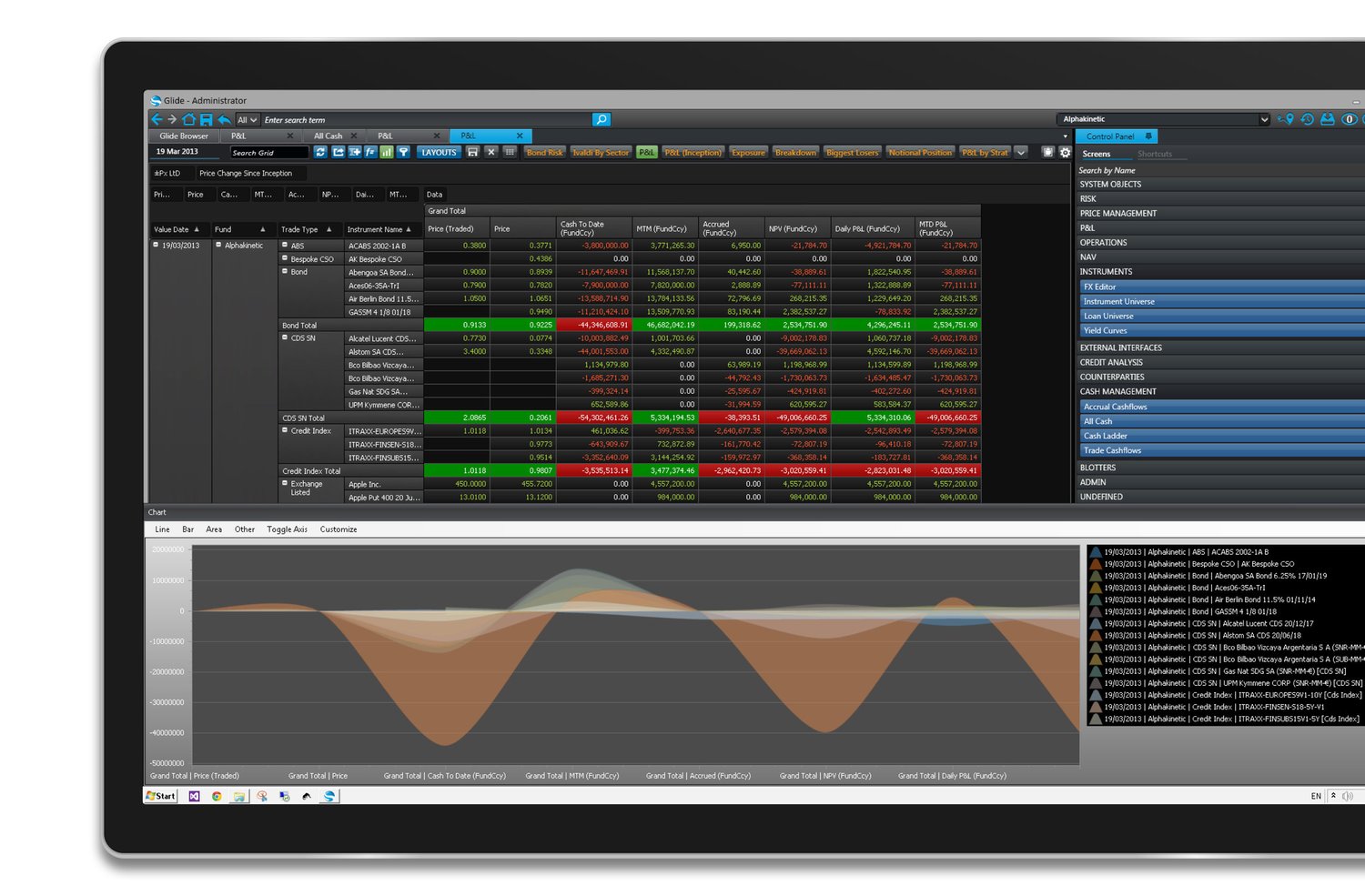Viewport: 1365px width, 896px height.
Task: Pin the Control Panel
Action: [1148, 136]
